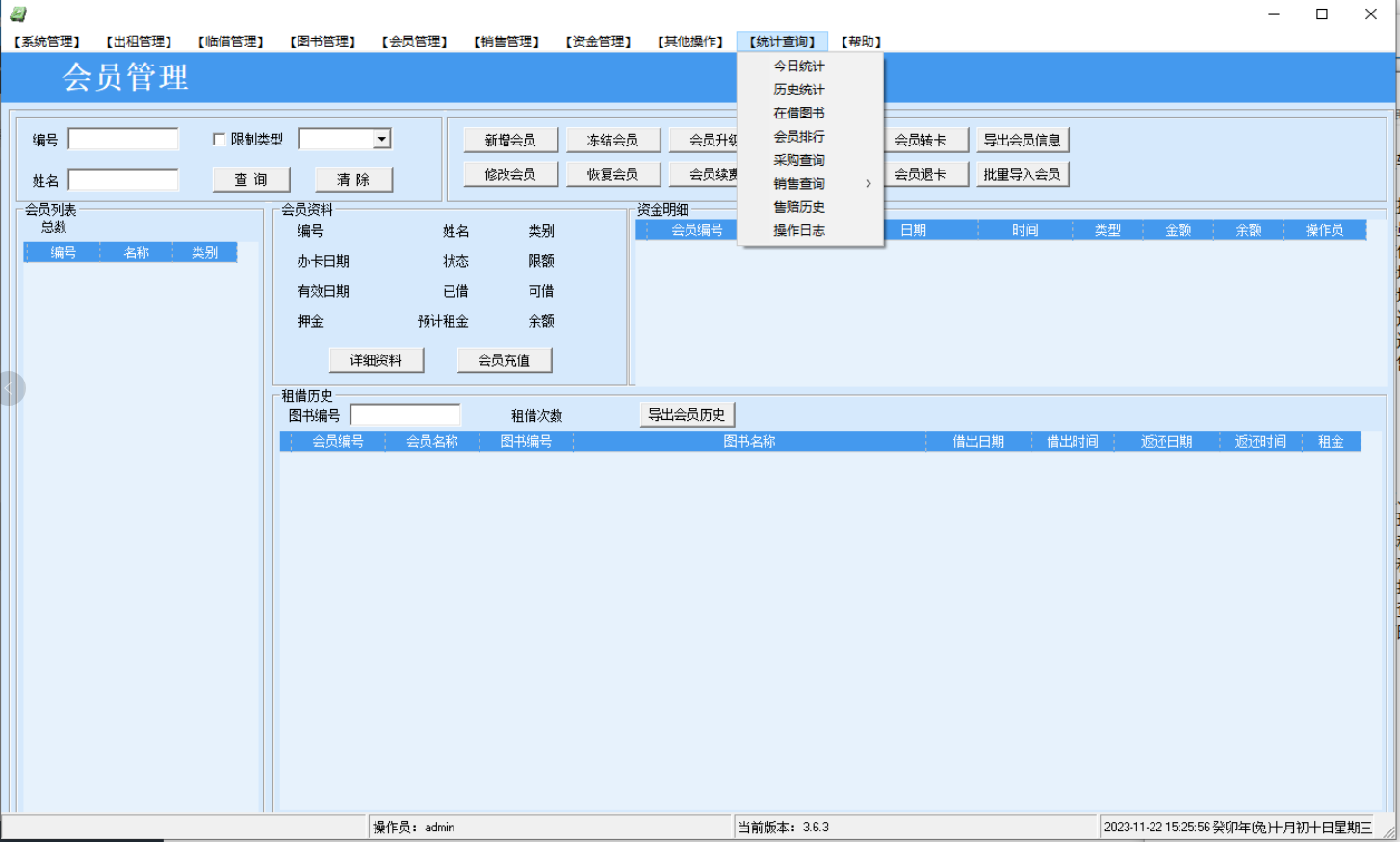Click the 图书名称 column header in 租借历史

(x=750, y=442)
